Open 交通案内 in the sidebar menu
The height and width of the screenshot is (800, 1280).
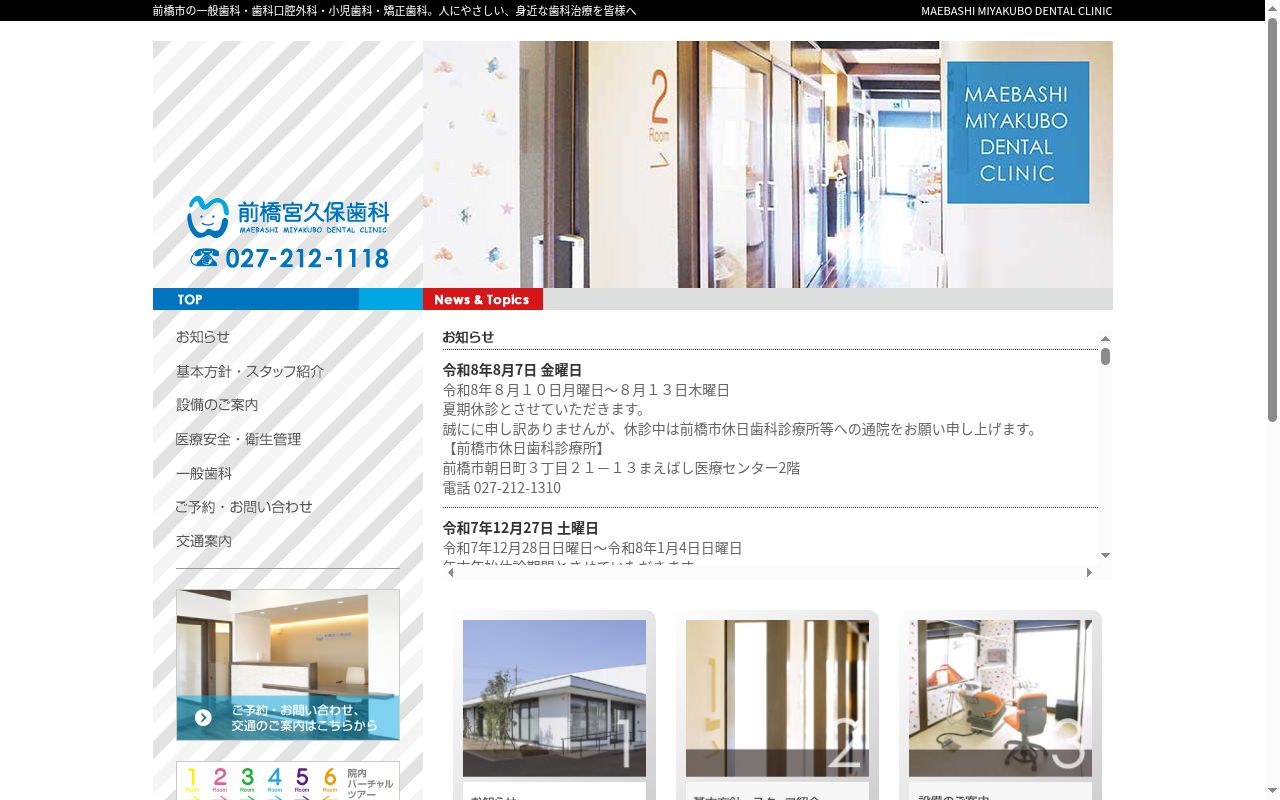pos(204,541)
